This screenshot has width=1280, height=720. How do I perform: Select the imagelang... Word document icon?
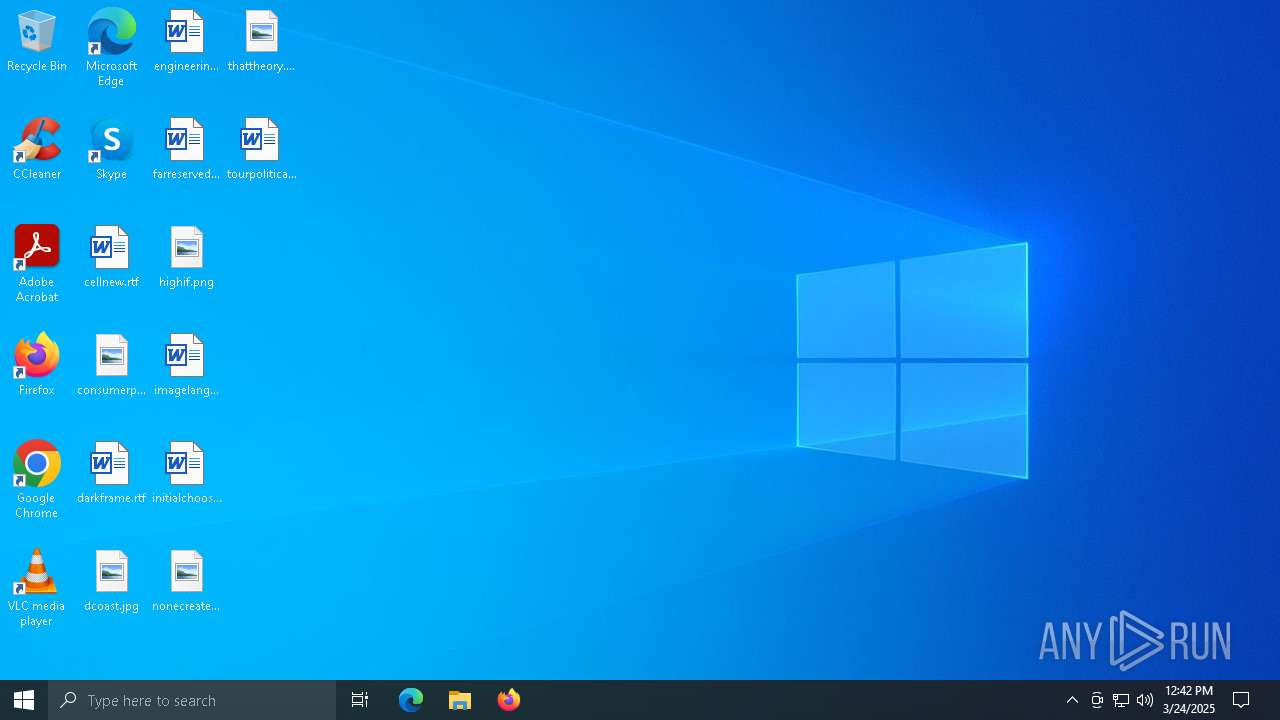coord(186,366)
